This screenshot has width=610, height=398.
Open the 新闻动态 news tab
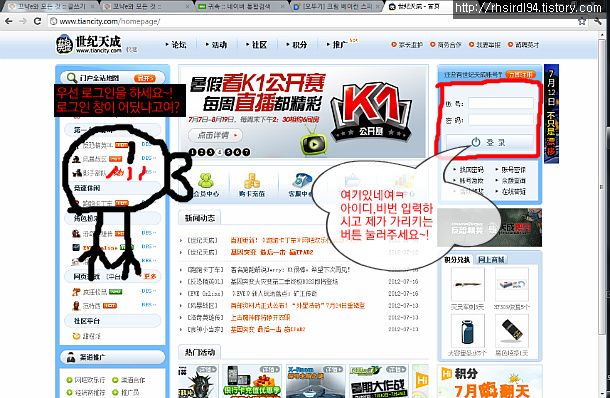pyautogui.click(x=200, y=218)
